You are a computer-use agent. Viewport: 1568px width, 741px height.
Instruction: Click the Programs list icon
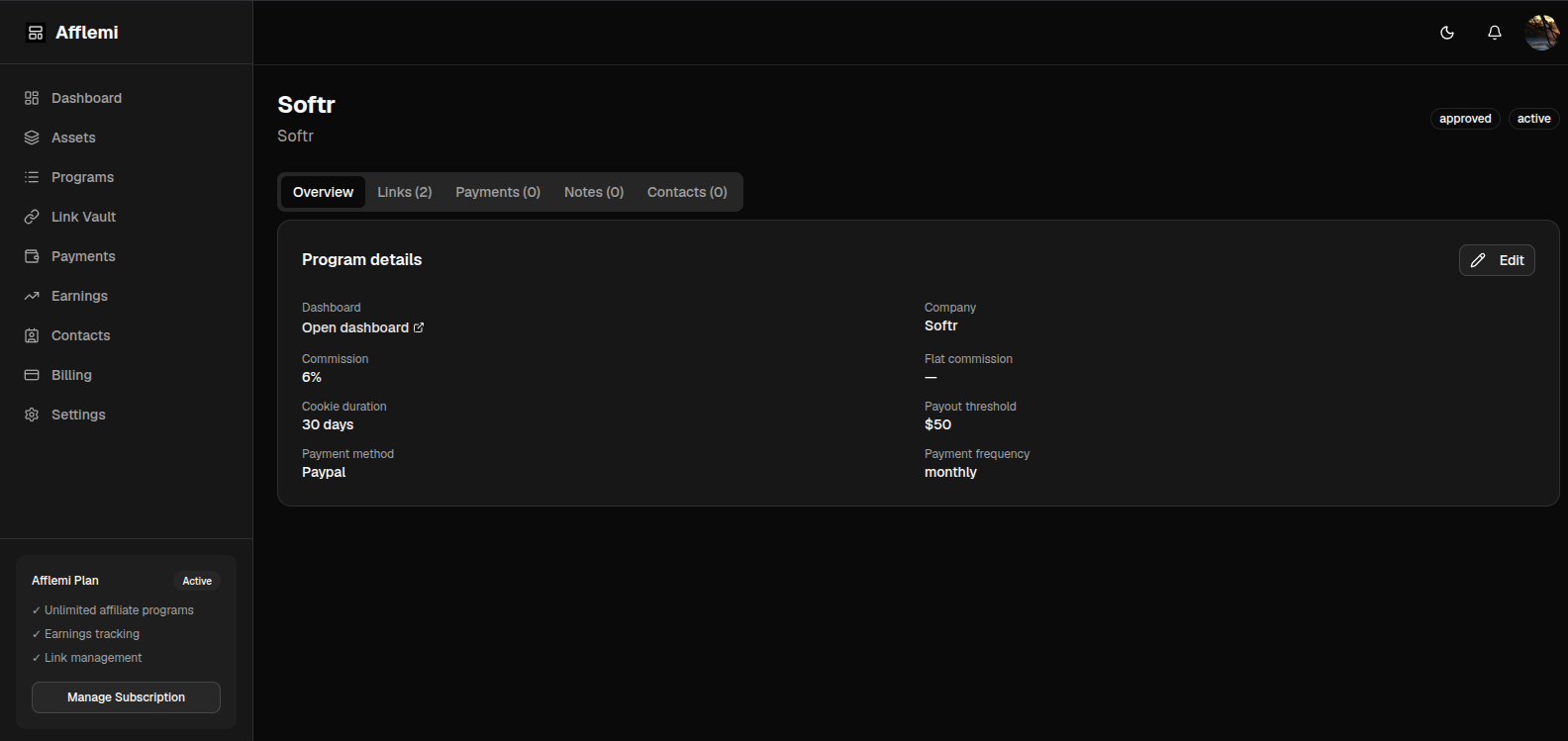click(32, 177)
